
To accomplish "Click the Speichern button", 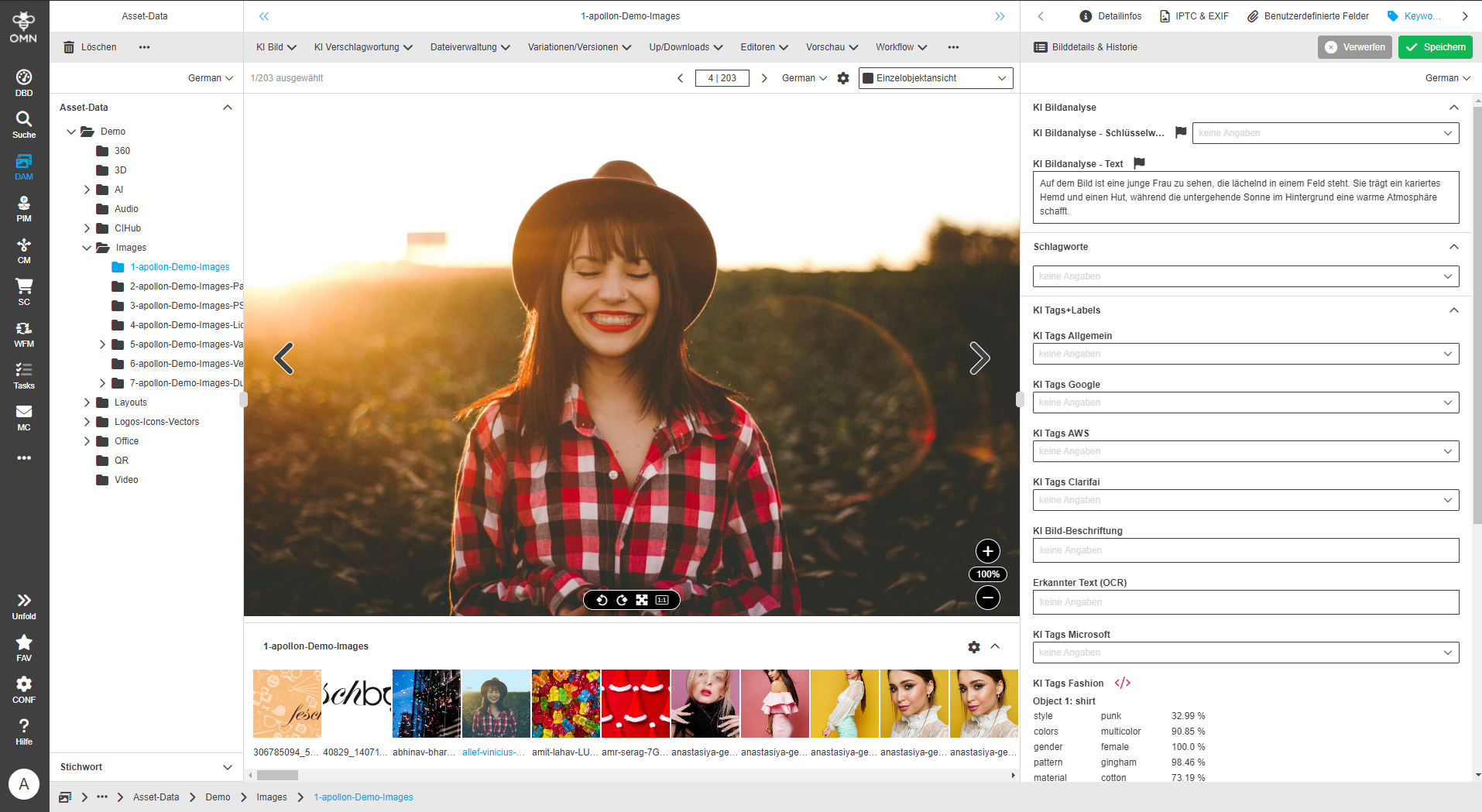I will pos(1435,47).
